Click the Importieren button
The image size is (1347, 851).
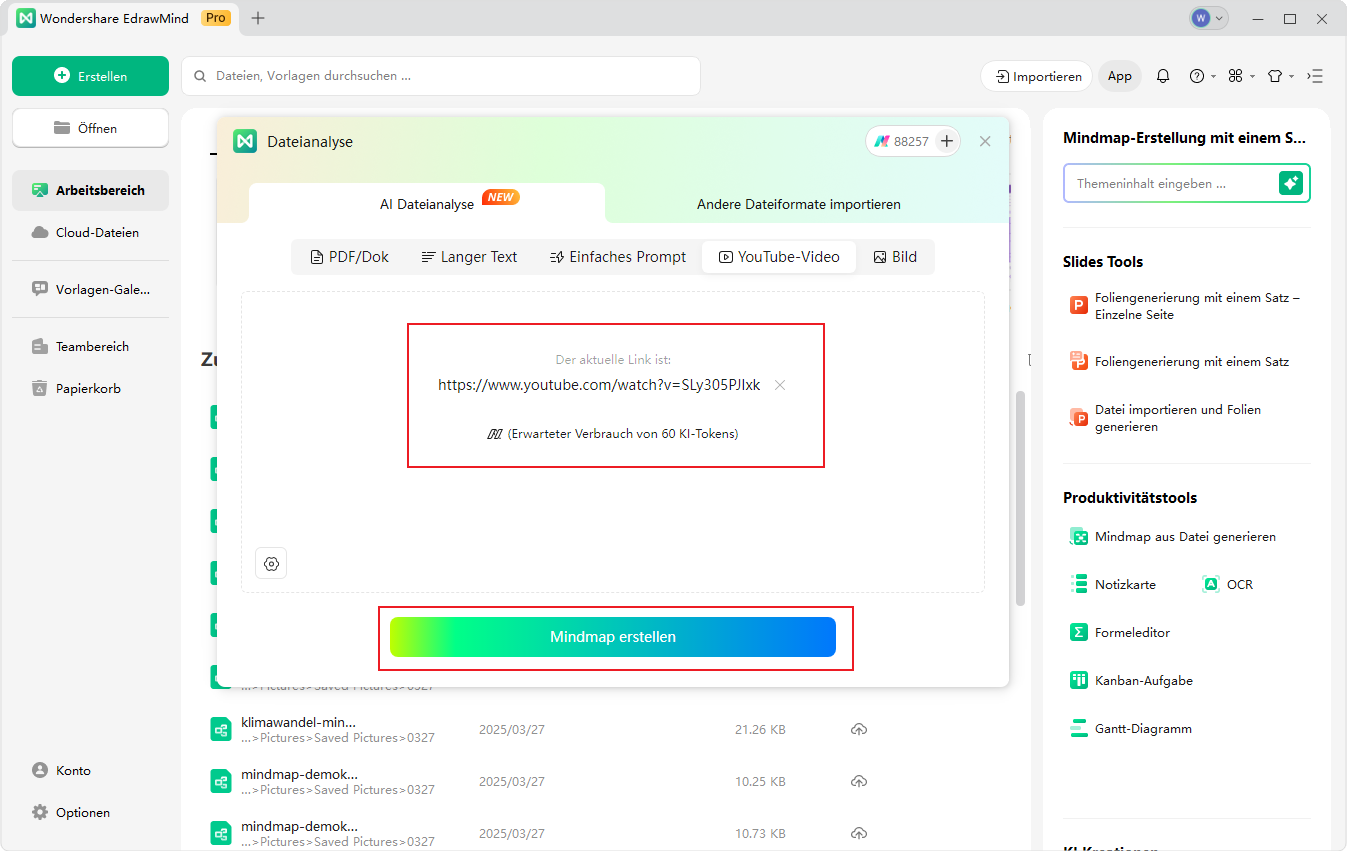1037,76
